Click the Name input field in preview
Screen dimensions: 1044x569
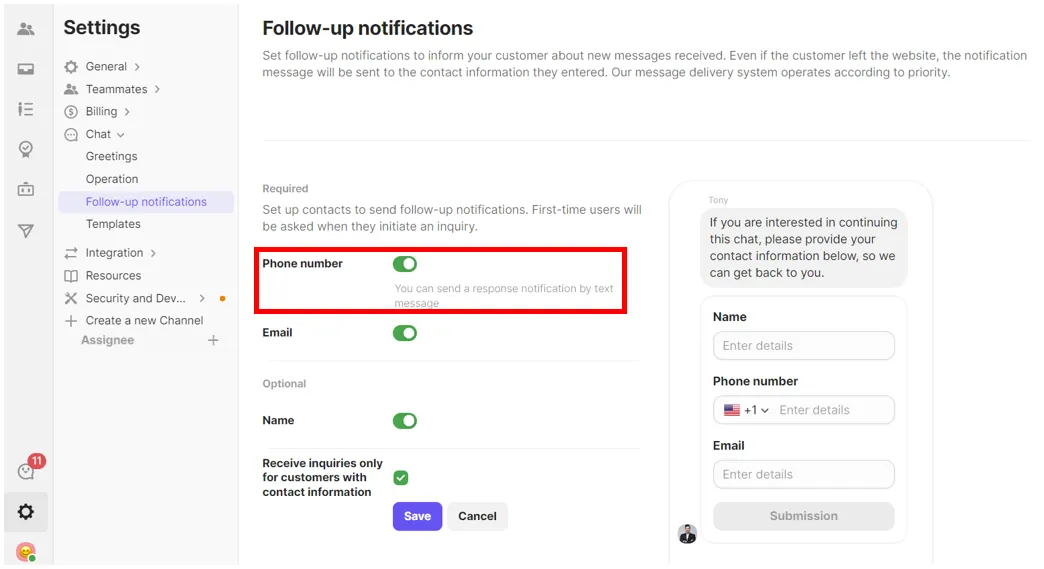pos(803,346)
